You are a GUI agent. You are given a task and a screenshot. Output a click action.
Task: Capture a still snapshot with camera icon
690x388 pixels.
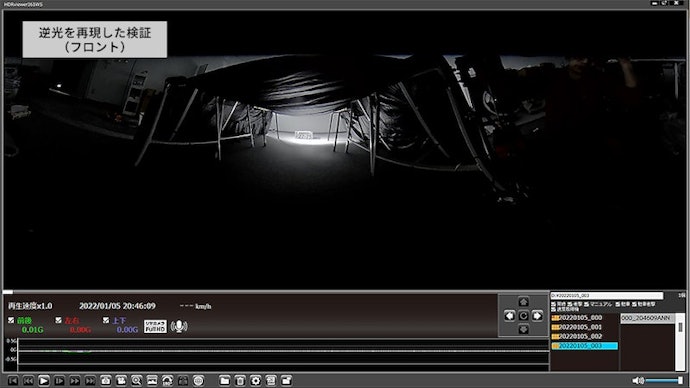point(106,381)
